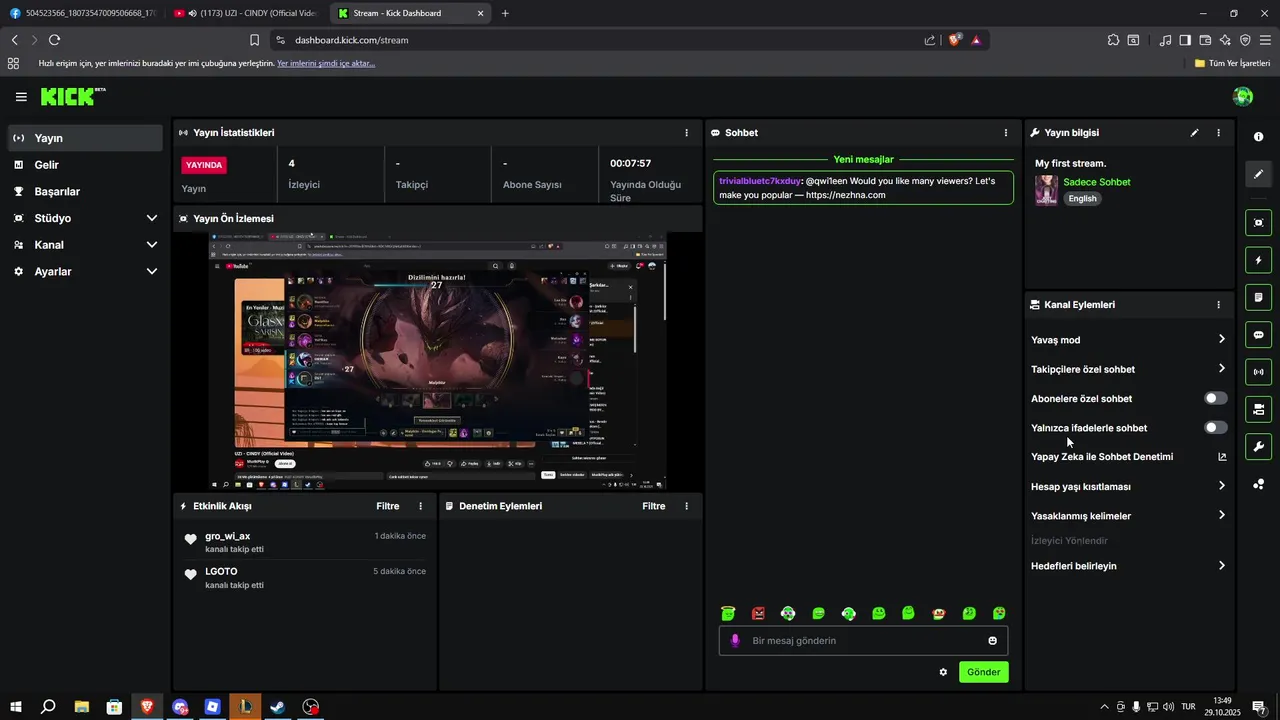Toggle the stream preview panel icon in sidebar

click(x=1258, y=222)
